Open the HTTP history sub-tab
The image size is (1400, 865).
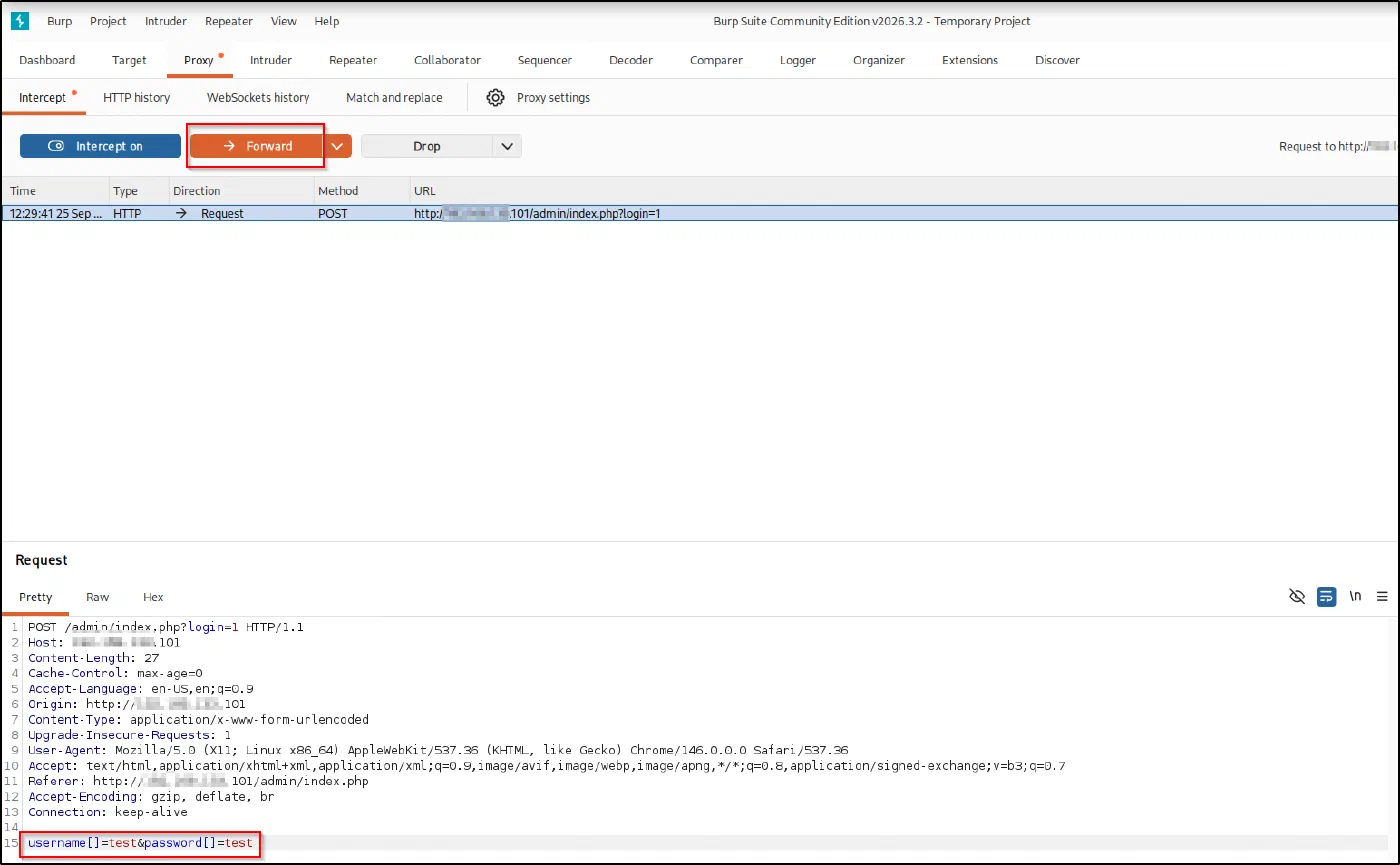[137, 97]
